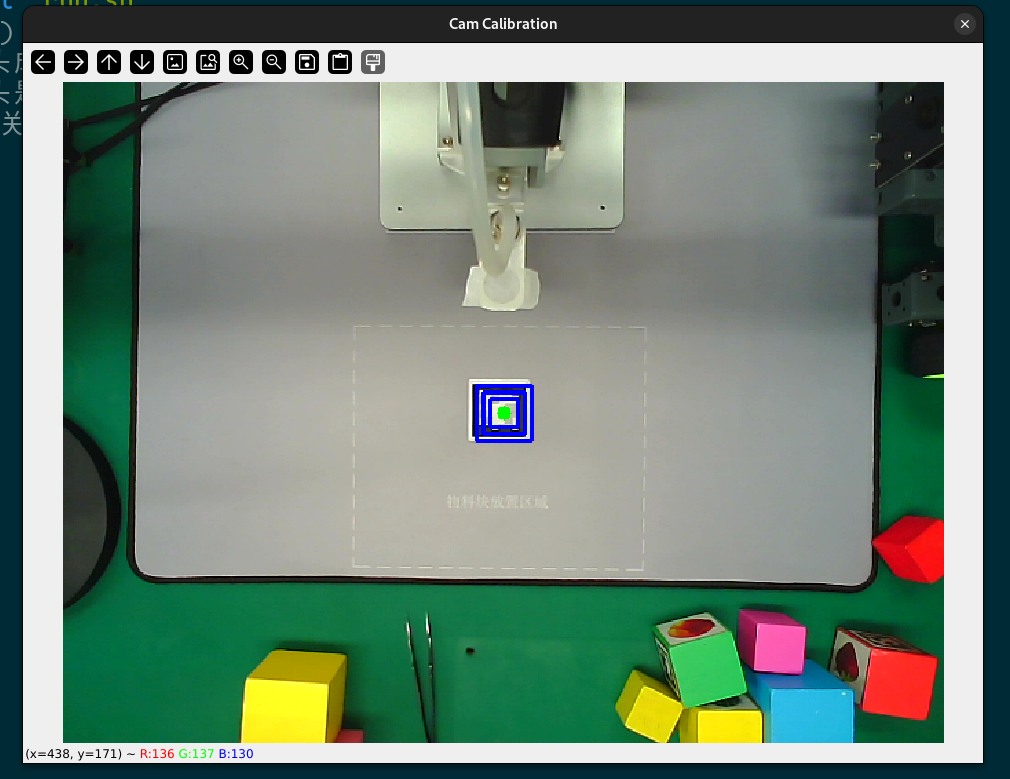Click the pixel coordinates text in status bar
Image resolution: width=1010 pixels, height=779 pixels.
click(x=73, y=753)
